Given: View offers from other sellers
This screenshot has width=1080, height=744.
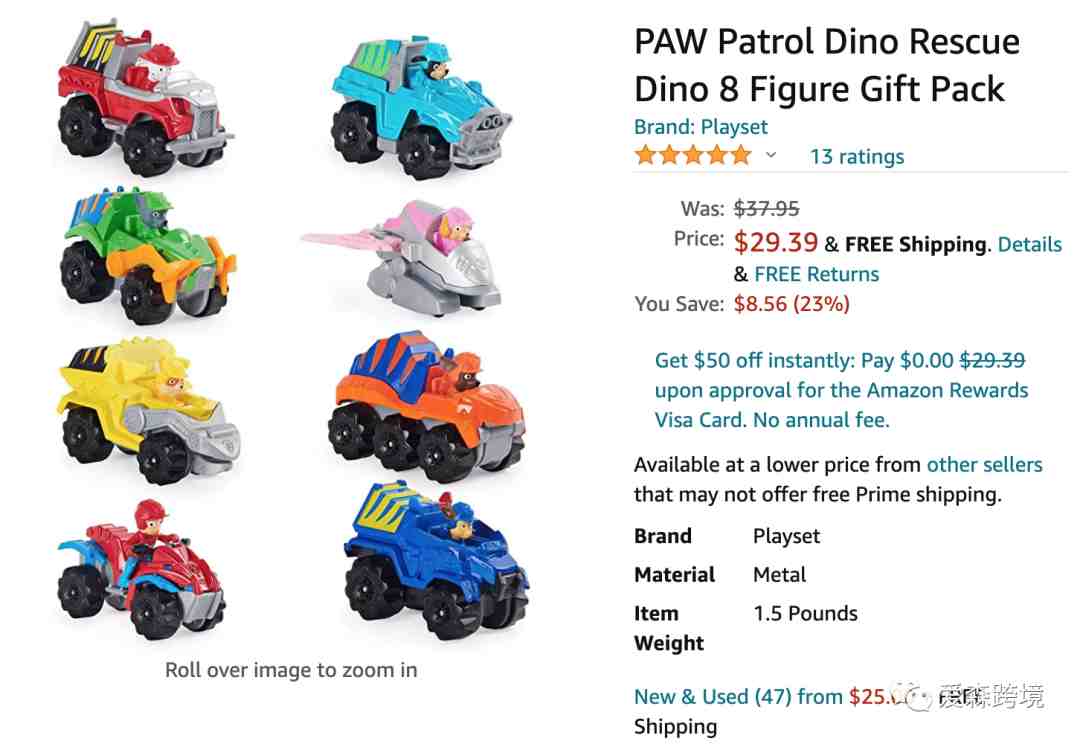Looking at the screenshot, I should [x=984, y=464].
